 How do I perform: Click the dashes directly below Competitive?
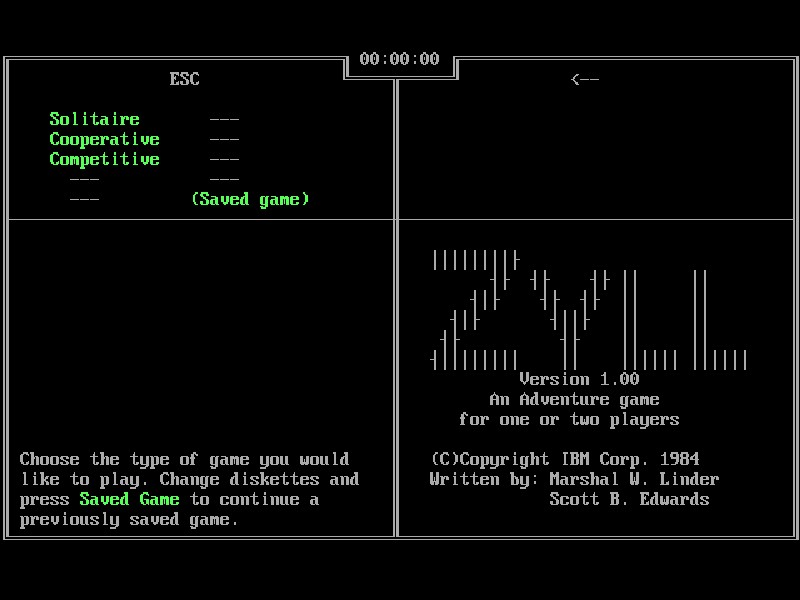pos(84,179)
